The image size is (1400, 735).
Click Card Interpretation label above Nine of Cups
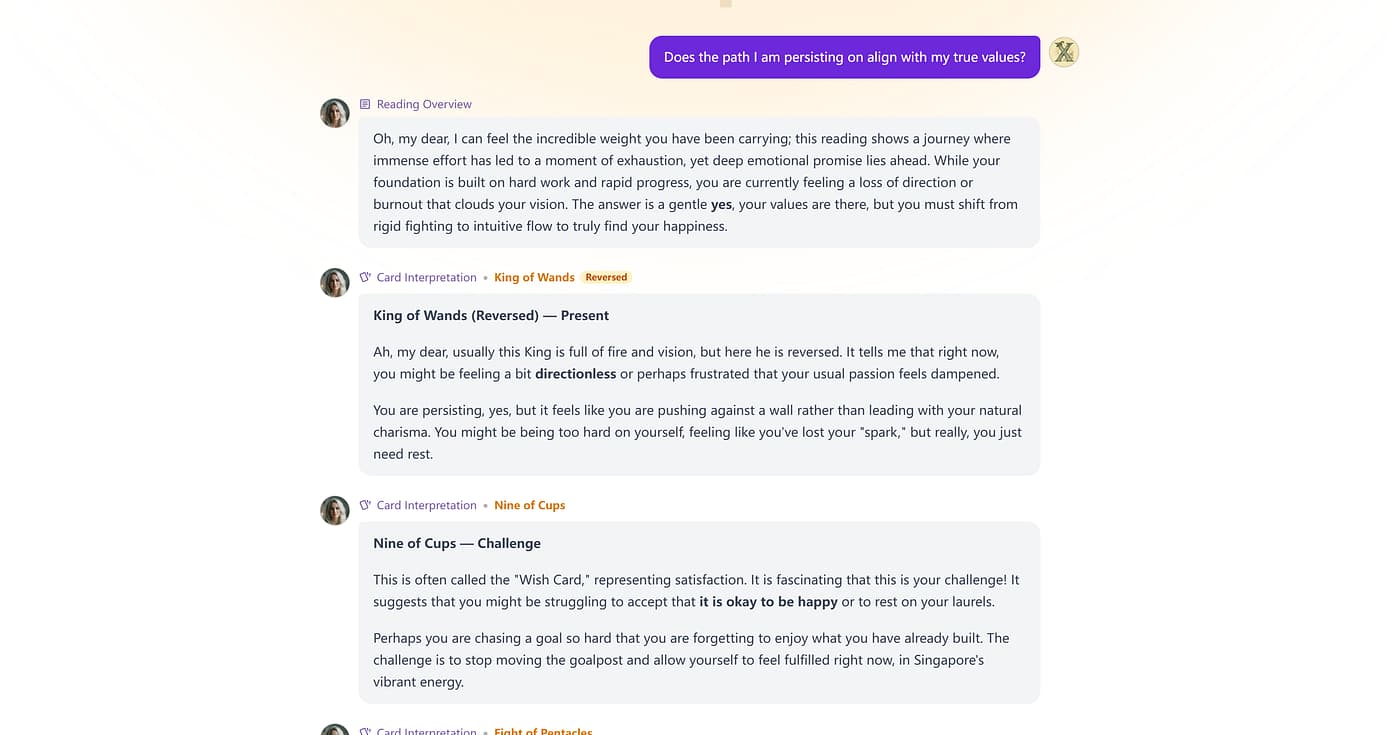click(x=426, y=506)
